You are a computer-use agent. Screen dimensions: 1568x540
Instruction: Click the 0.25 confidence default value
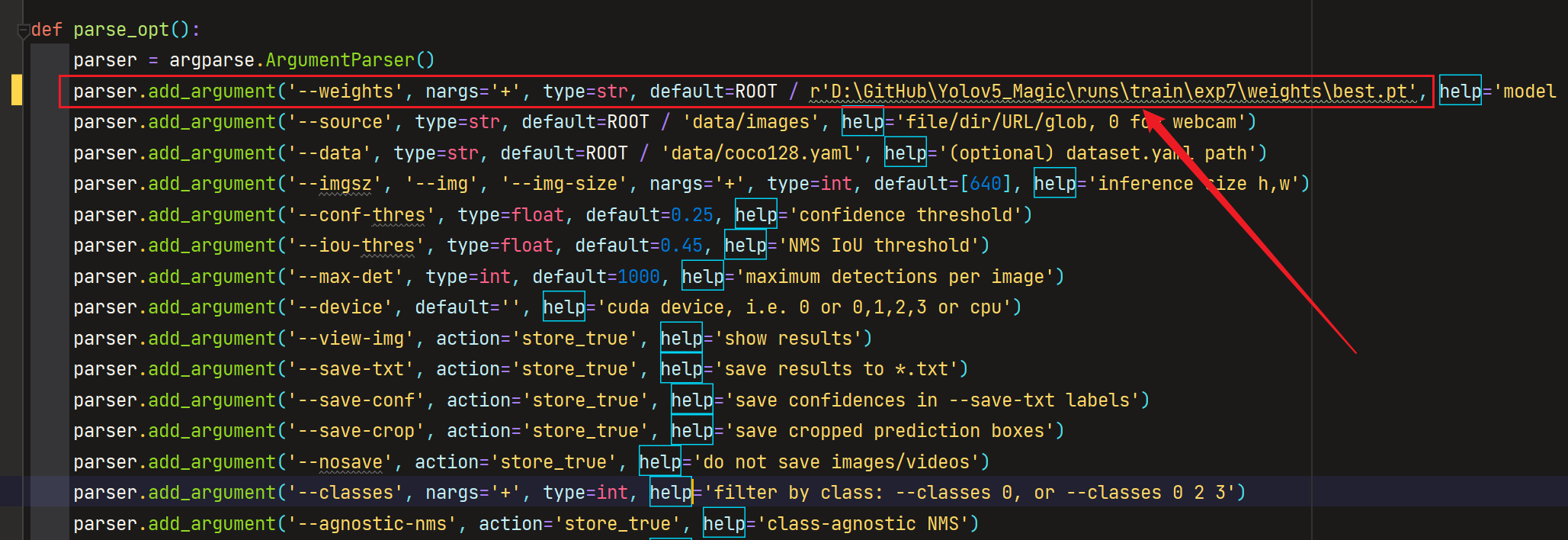click(691, 215)
